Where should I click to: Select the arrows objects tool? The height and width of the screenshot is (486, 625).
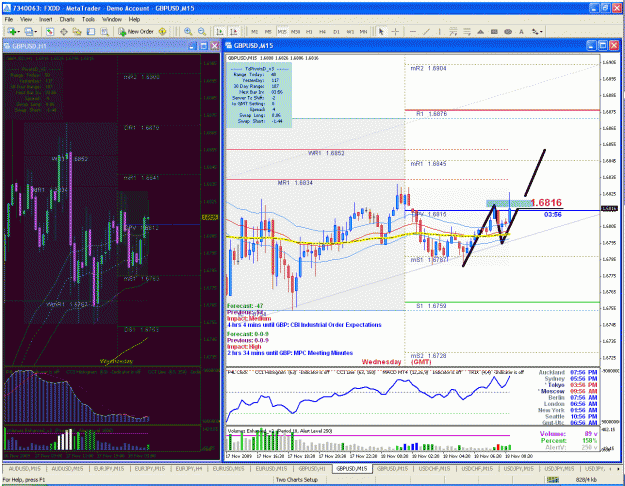pyautogui.click(x=535, y=31)
